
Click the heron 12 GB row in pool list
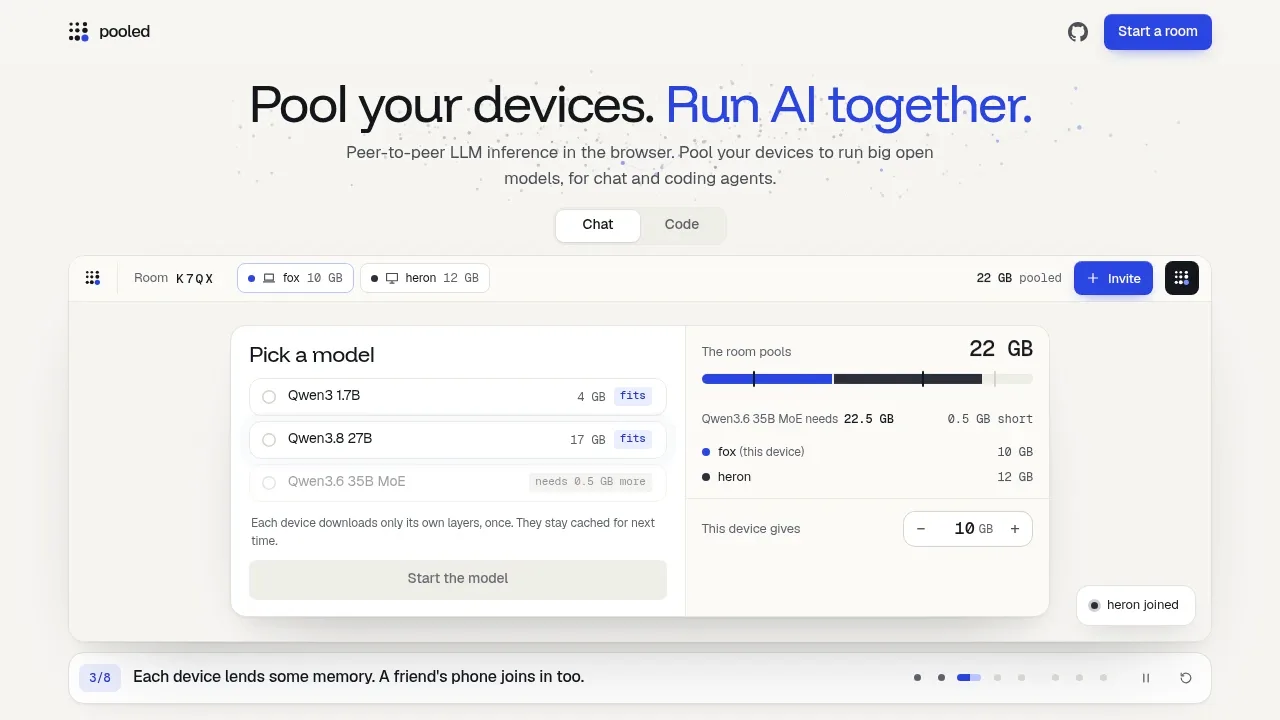[x=867, y=477]
